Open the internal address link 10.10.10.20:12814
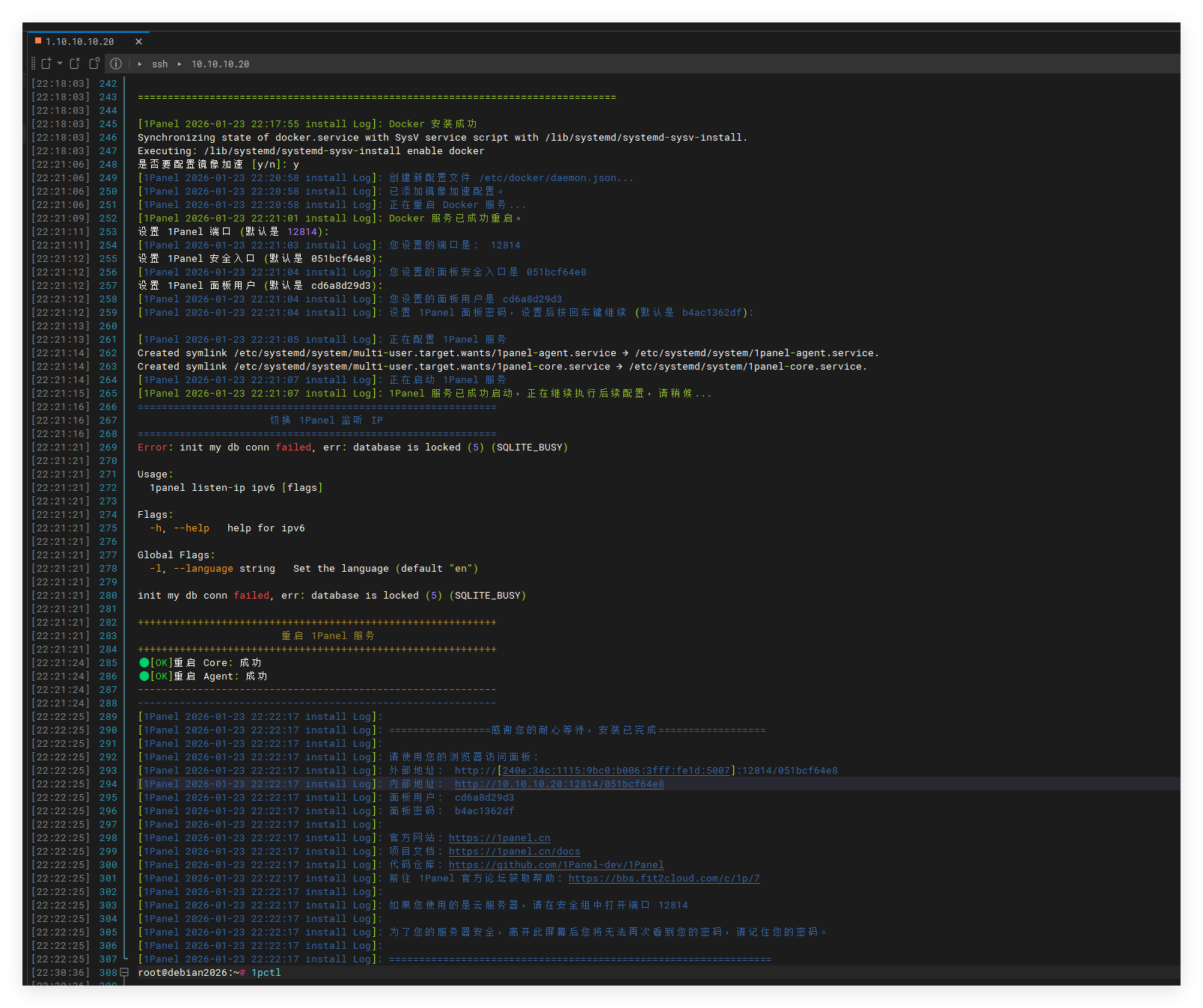 (559, 784)
